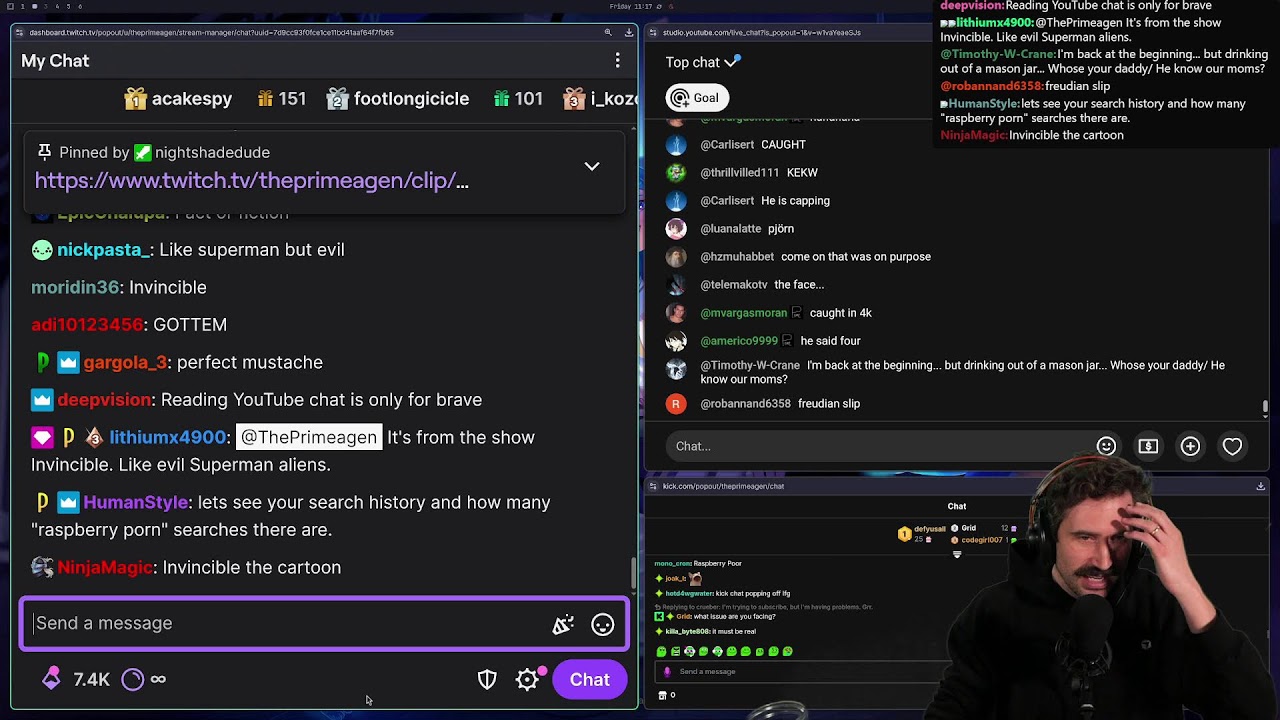The image size is (1280, 720).
Task: Click the YouTube chat plus circle icon
Action: coord(1190,446)
